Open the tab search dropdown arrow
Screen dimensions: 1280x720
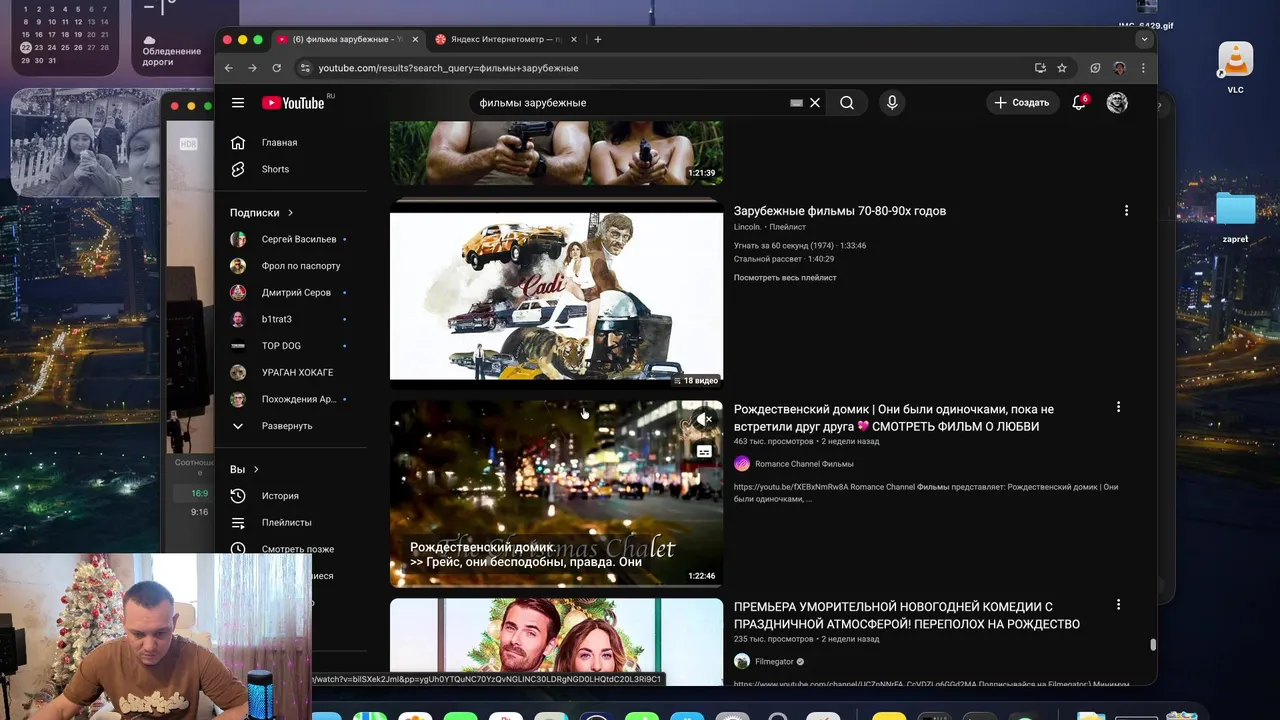point(1144,40)
